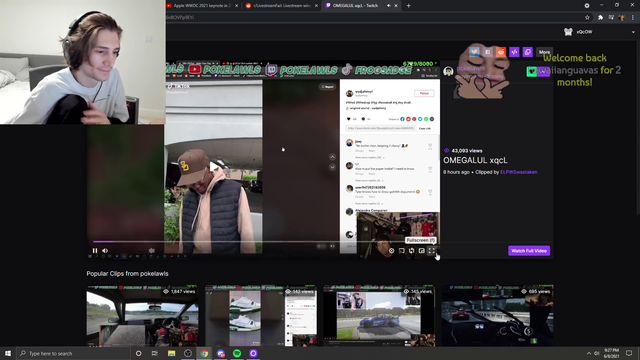Seek using the clip progress bar
Image resolution: width=640 pixels, height=360 pixels.
(265, 242)
